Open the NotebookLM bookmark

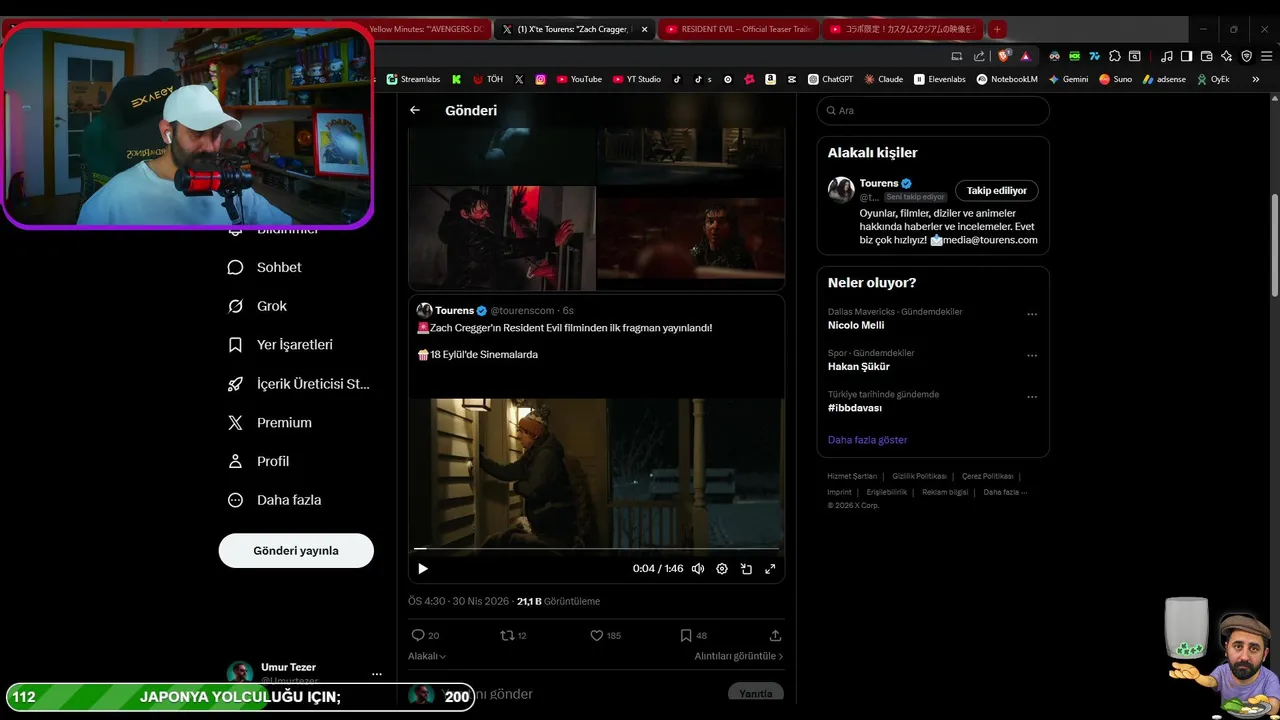1007,79
